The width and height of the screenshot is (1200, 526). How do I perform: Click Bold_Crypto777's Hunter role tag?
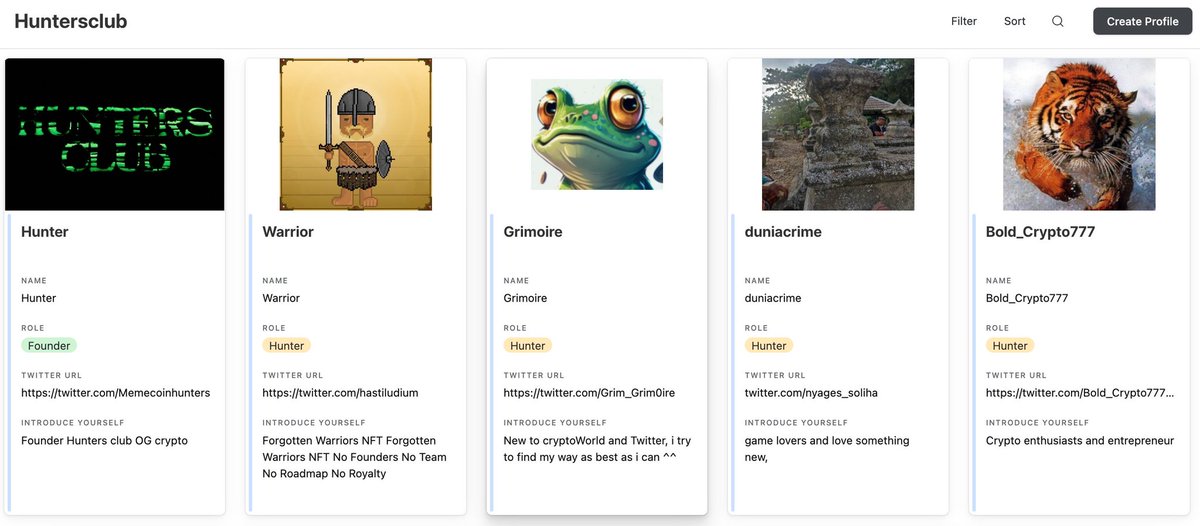click(x=1010, y=346)
